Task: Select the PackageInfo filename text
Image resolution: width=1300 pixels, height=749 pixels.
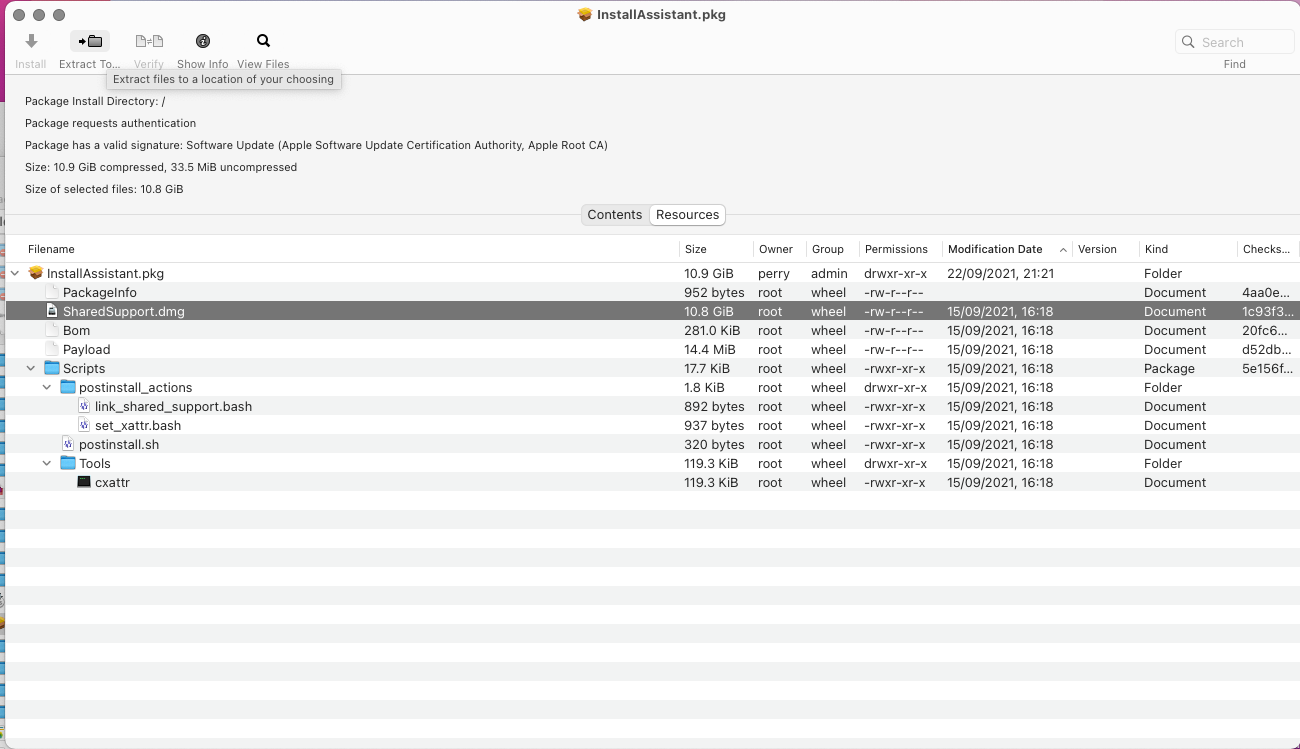Action: (100, 292)
